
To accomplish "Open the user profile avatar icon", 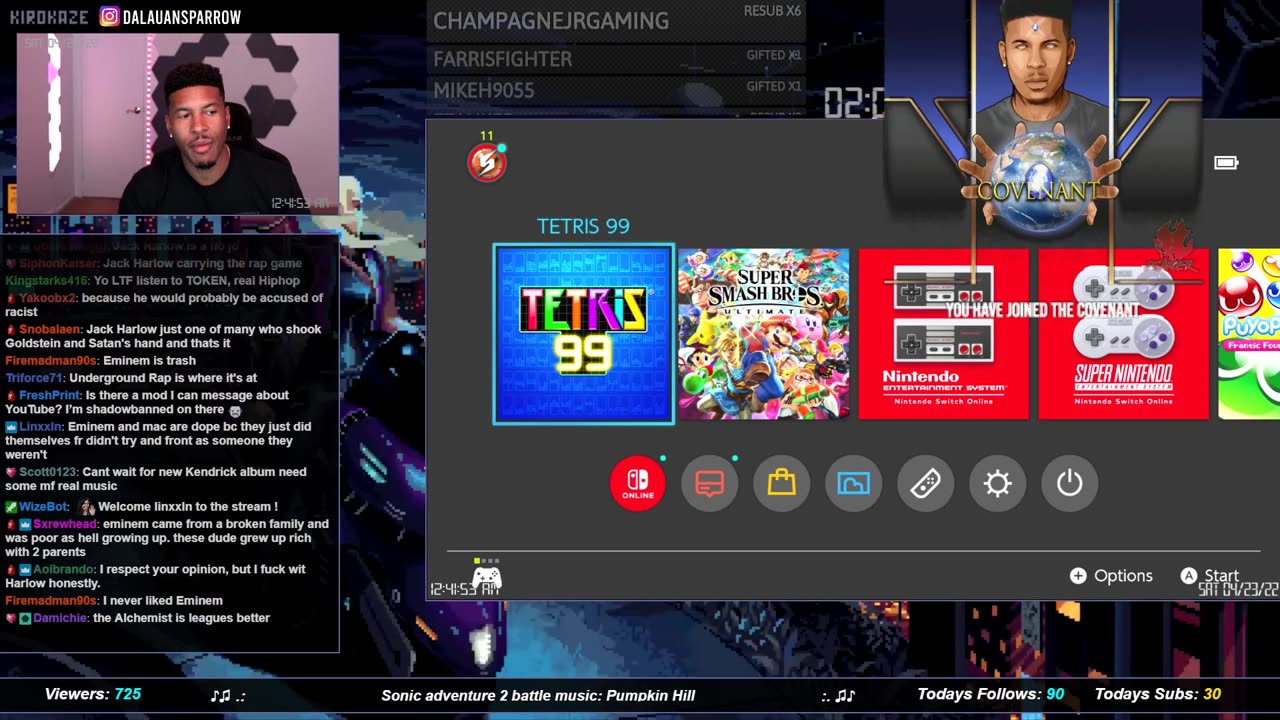I will pos(487,162).
